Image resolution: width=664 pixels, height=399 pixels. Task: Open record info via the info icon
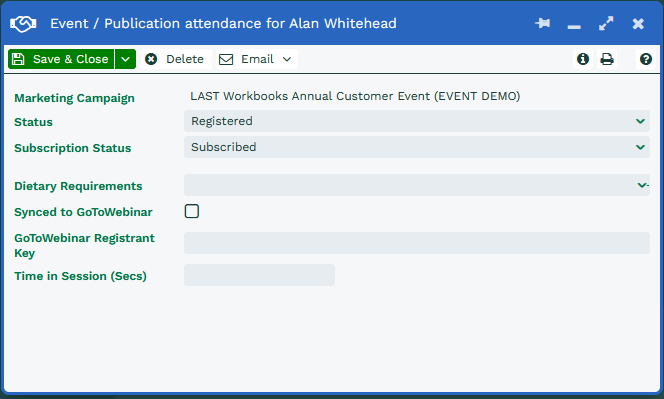click(583, 59)
